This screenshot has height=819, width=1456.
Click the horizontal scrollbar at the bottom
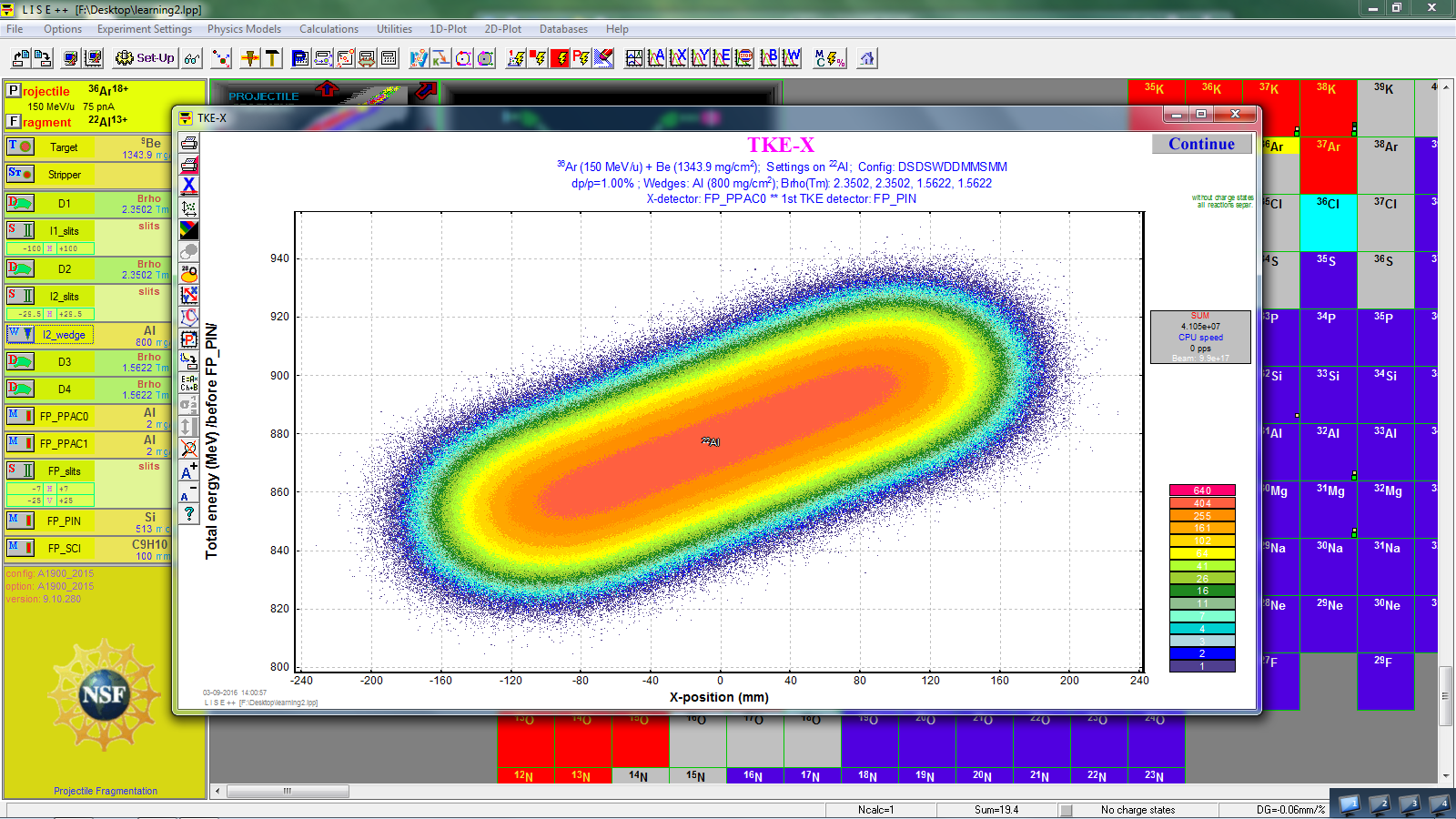(x=288, y=792)
